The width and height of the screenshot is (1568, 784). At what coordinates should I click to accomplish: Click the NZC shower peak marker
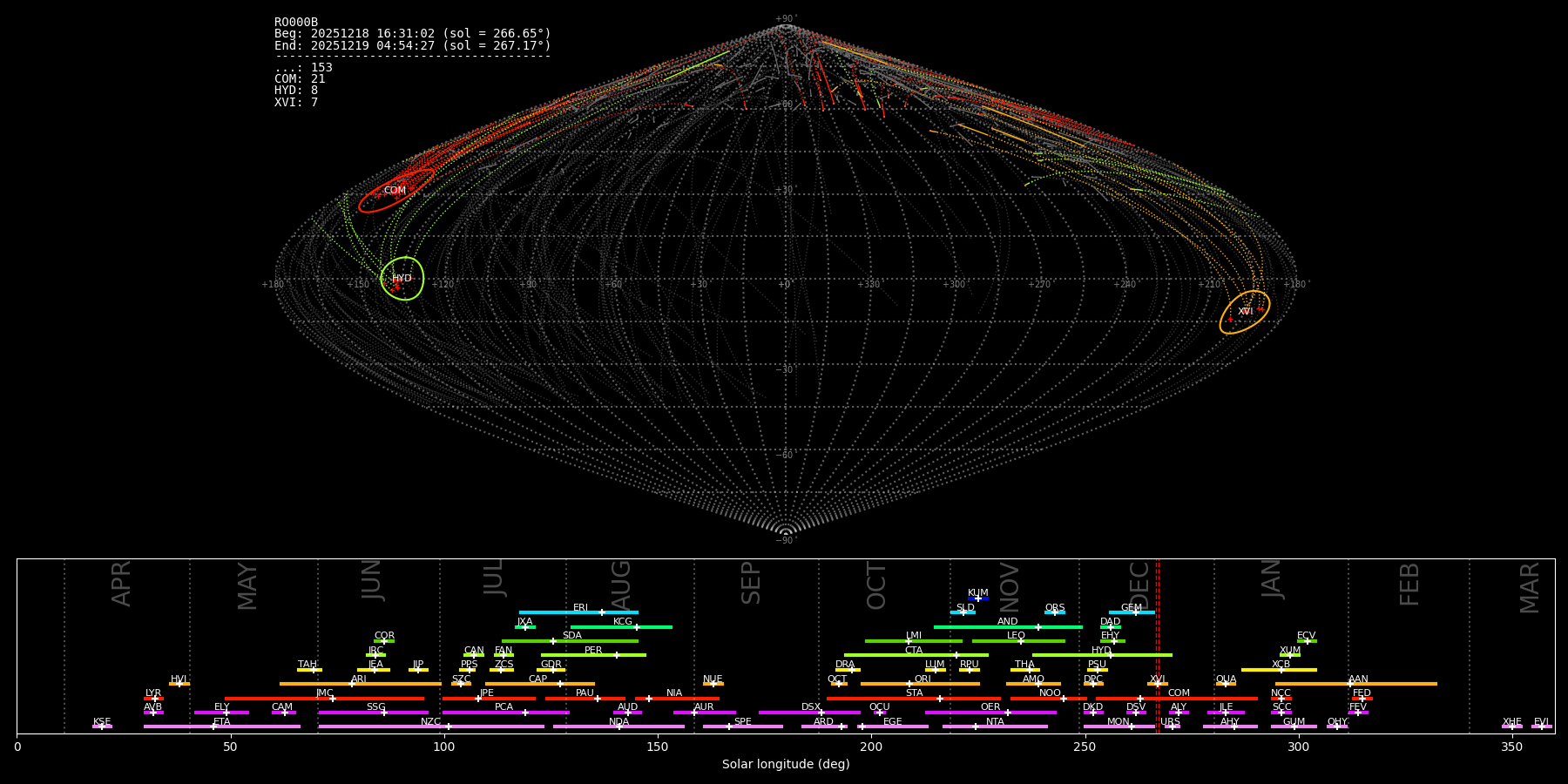[x=448, y=727]
